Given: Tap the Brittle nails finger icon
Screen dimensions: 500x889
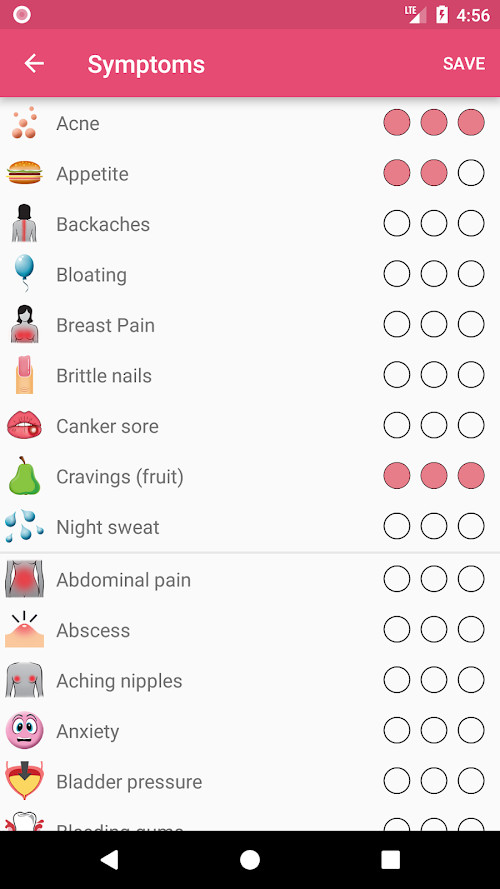Looking at the screenshot, I should click(24, 375).
